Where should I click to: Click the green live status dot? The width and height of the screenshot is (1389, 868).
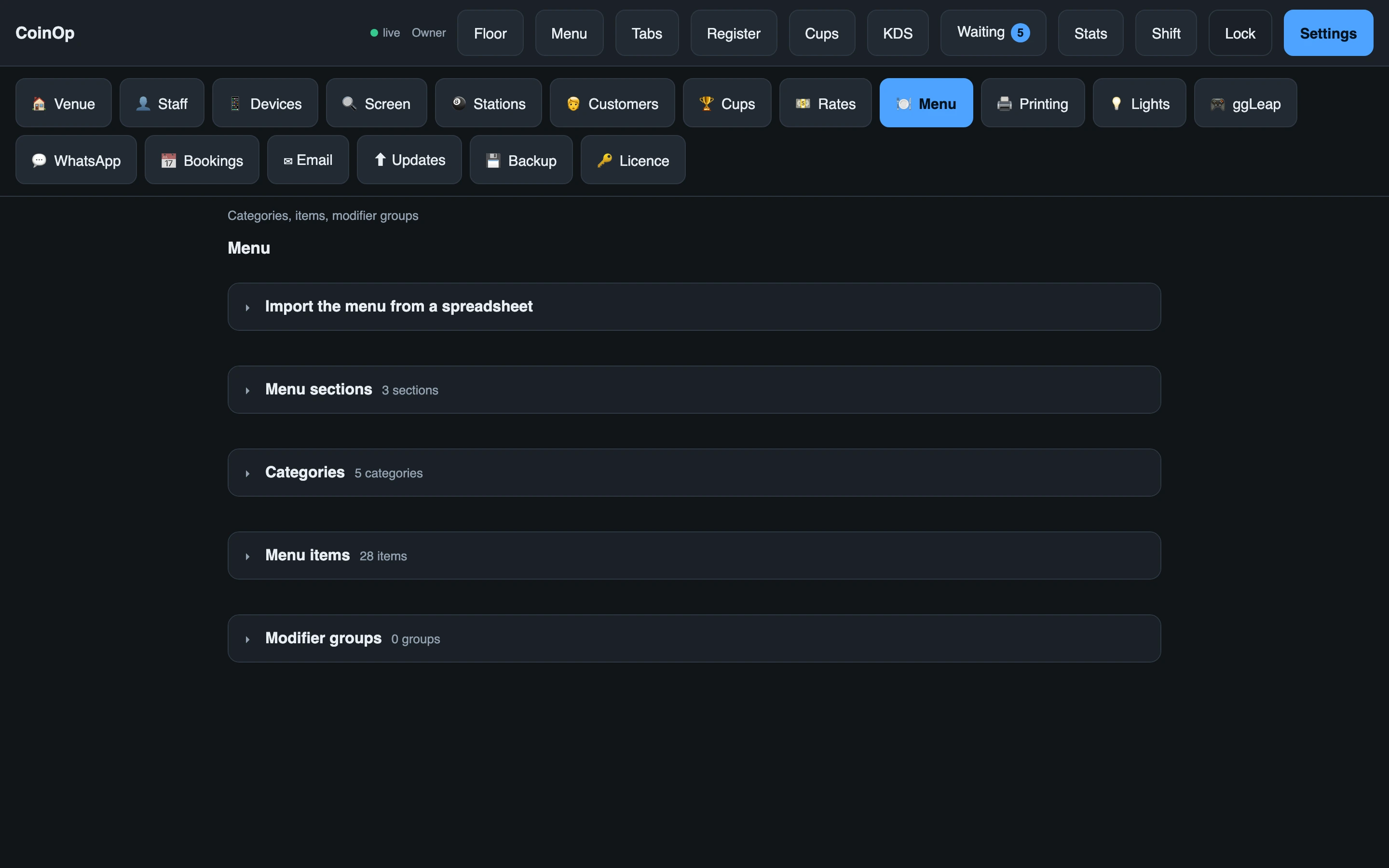(x=374, y=33)
